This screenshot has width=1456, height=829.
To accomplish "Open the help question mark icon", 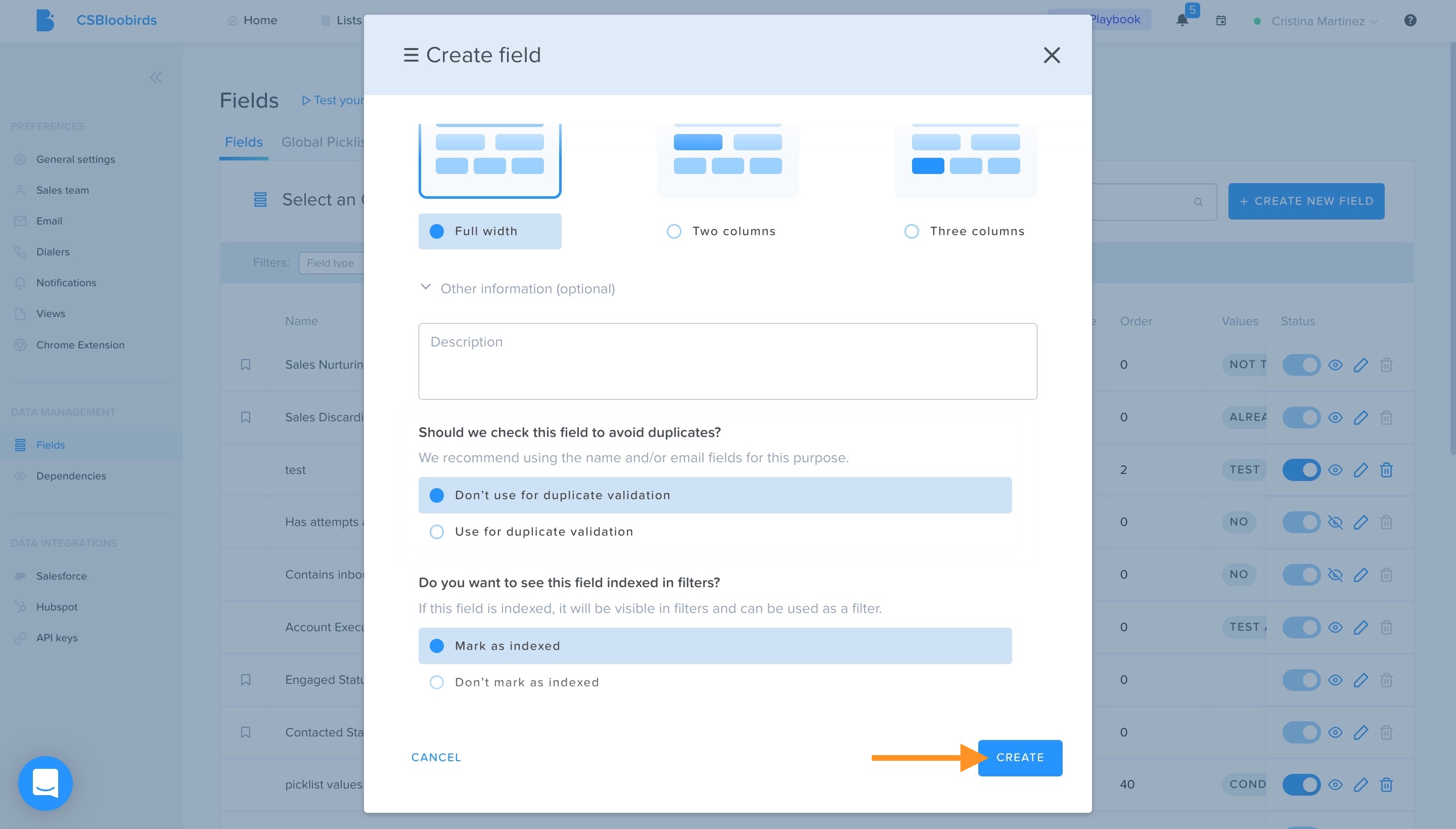I will pyautogui.click(x=1410, y=21).
